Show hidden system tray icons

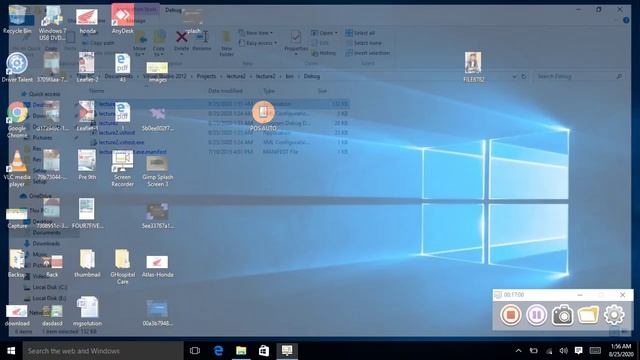pos(518,351)
